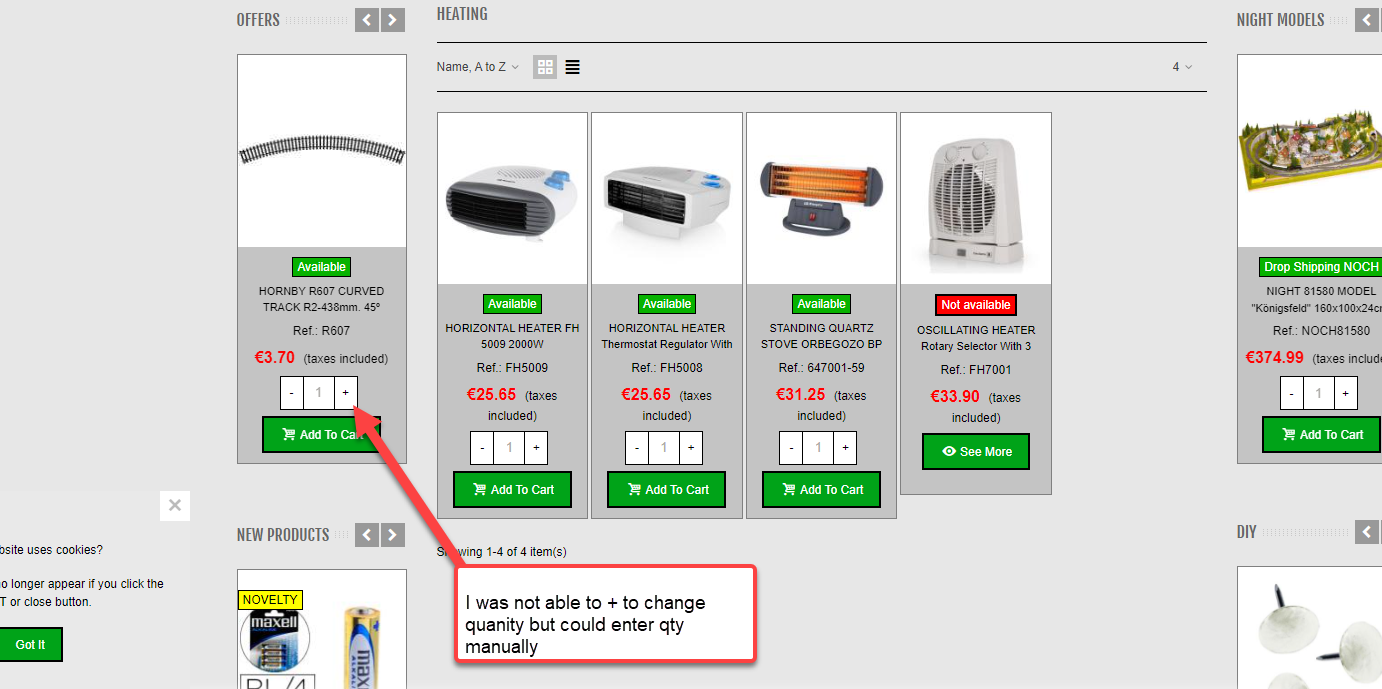Switch to grid view layout
This screenshot has width=1382, height=689.
[545, 67]
